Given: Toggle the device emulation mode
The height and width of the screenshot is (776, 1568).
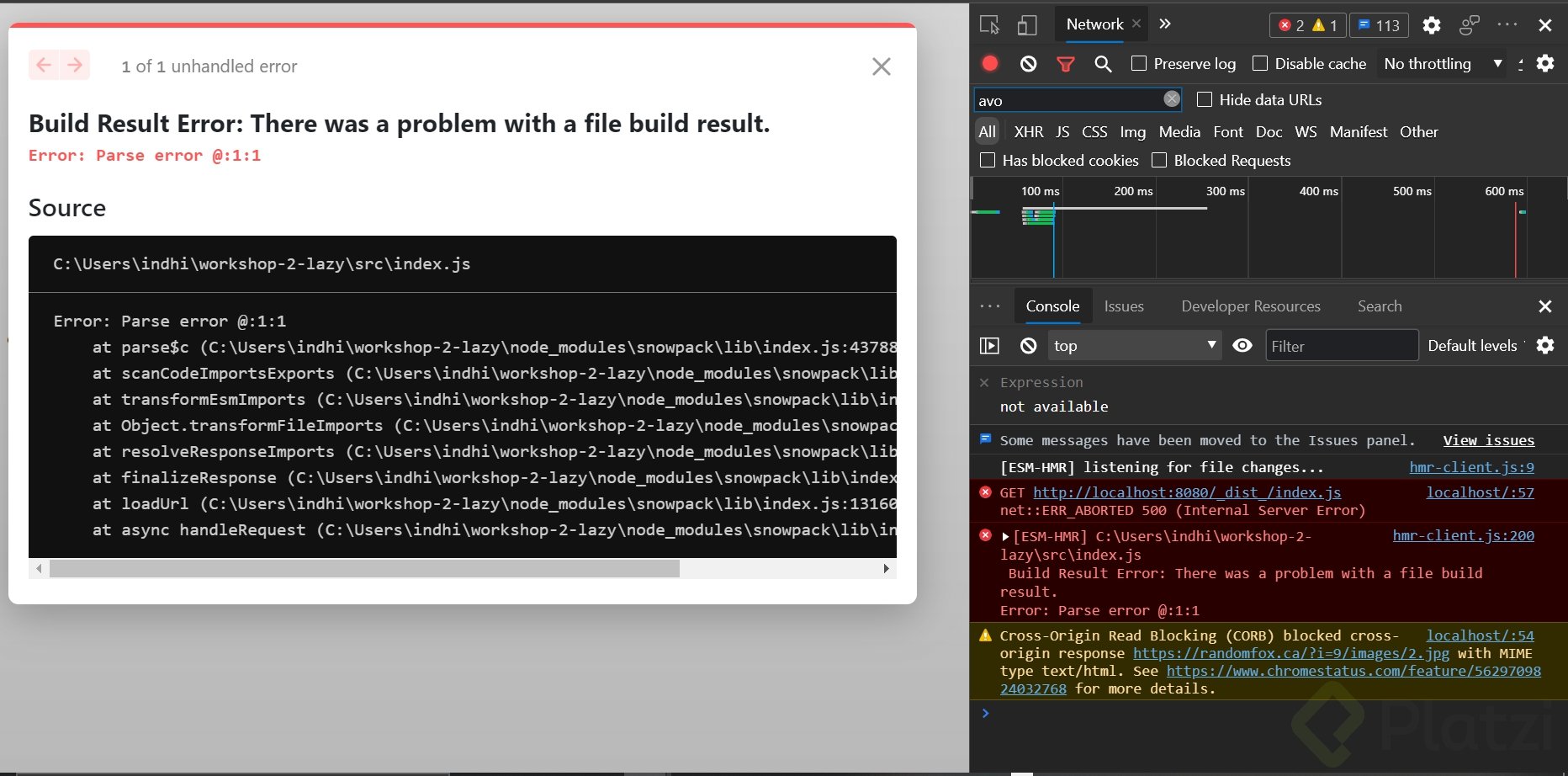Looking at the screenshot, I should (x=1026, y=25).
